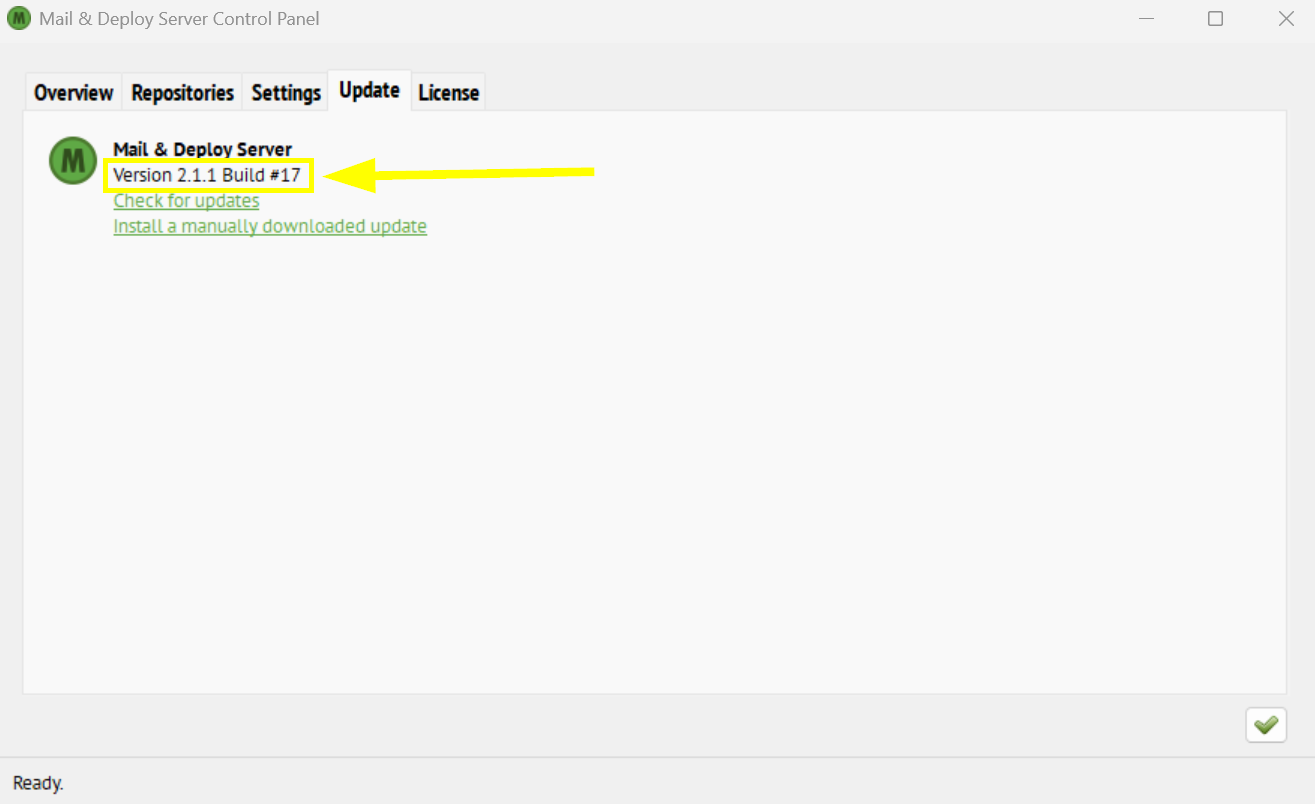Viewport: 1315px width, 804px height.
Task: Click the Version 2.1.1 Build #17 text
Action: (207, 176)
